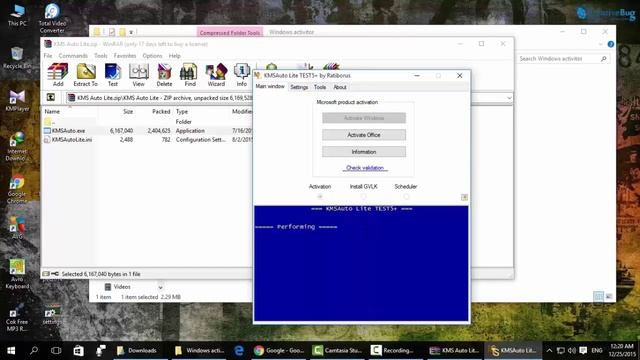Click the Activate Office button
Screen dimensions: 640x360
coord(364,135)
